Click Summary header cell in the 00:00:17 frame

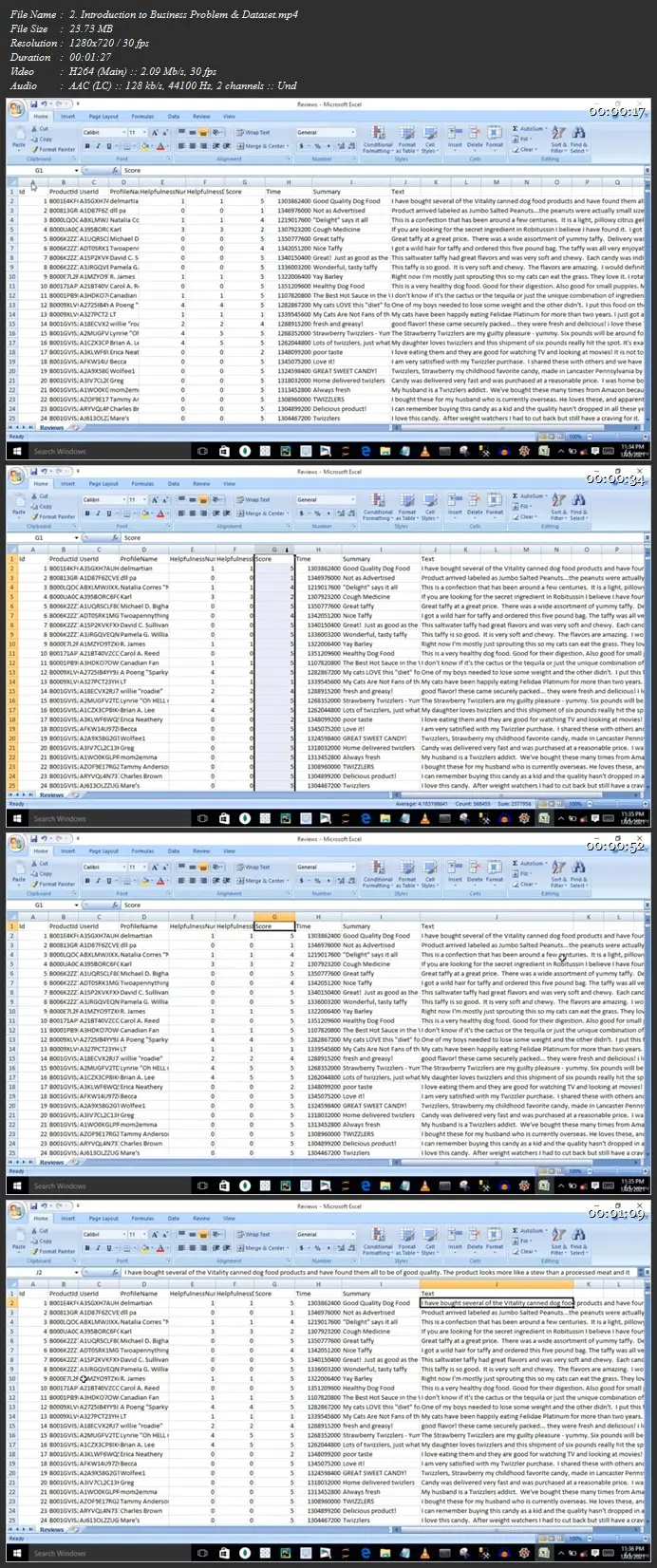(351, 191)
